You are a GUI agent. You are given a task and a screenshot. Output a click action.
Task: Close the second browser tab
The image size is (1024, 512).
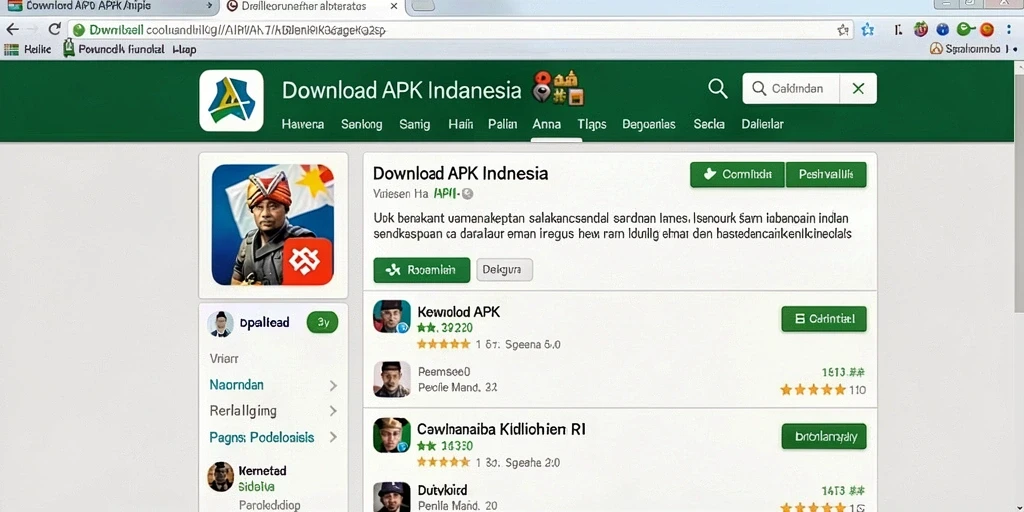[394, 7]
